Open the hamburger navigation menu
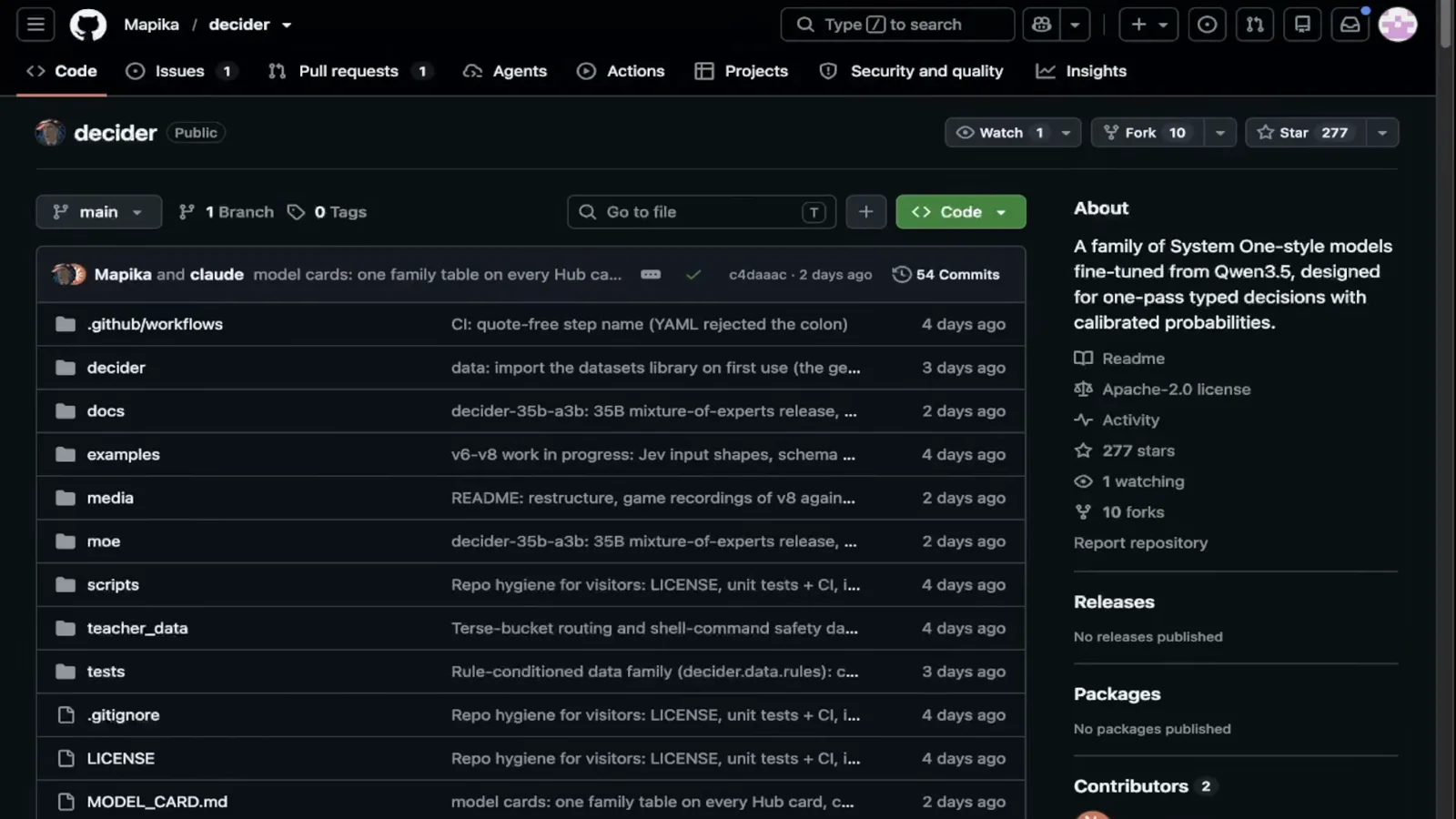Viewport: 1456px width, 819px height. [x=35, y=25]
